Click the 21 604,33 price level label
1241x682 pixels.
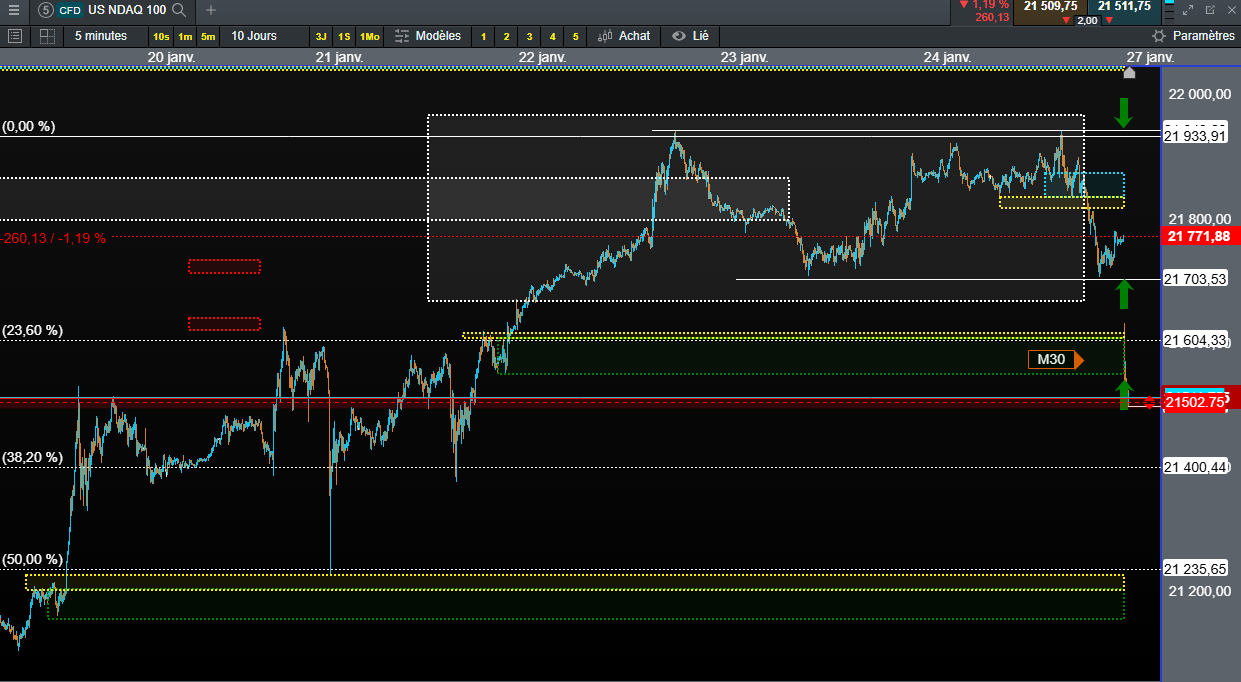click(x=1195, y=341)
